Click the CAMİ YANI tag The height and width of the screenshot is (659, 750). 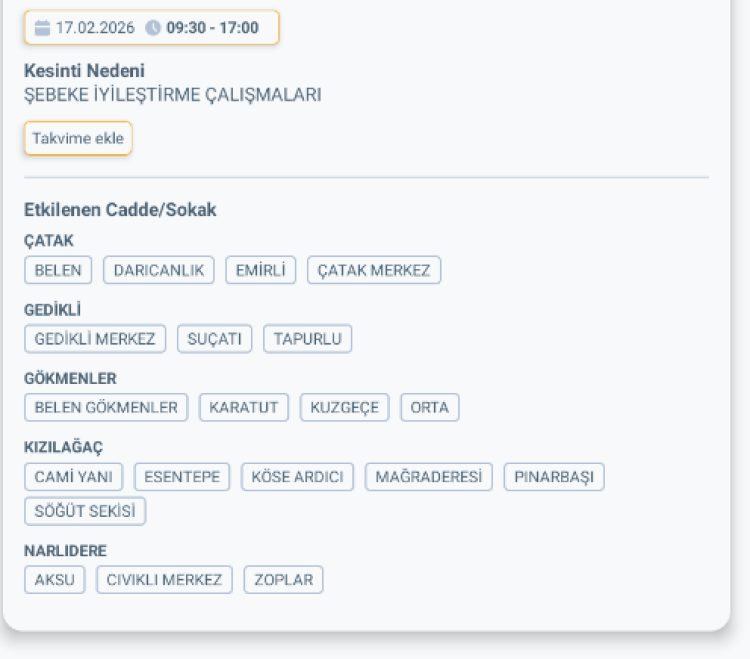(x=73, y=477)
